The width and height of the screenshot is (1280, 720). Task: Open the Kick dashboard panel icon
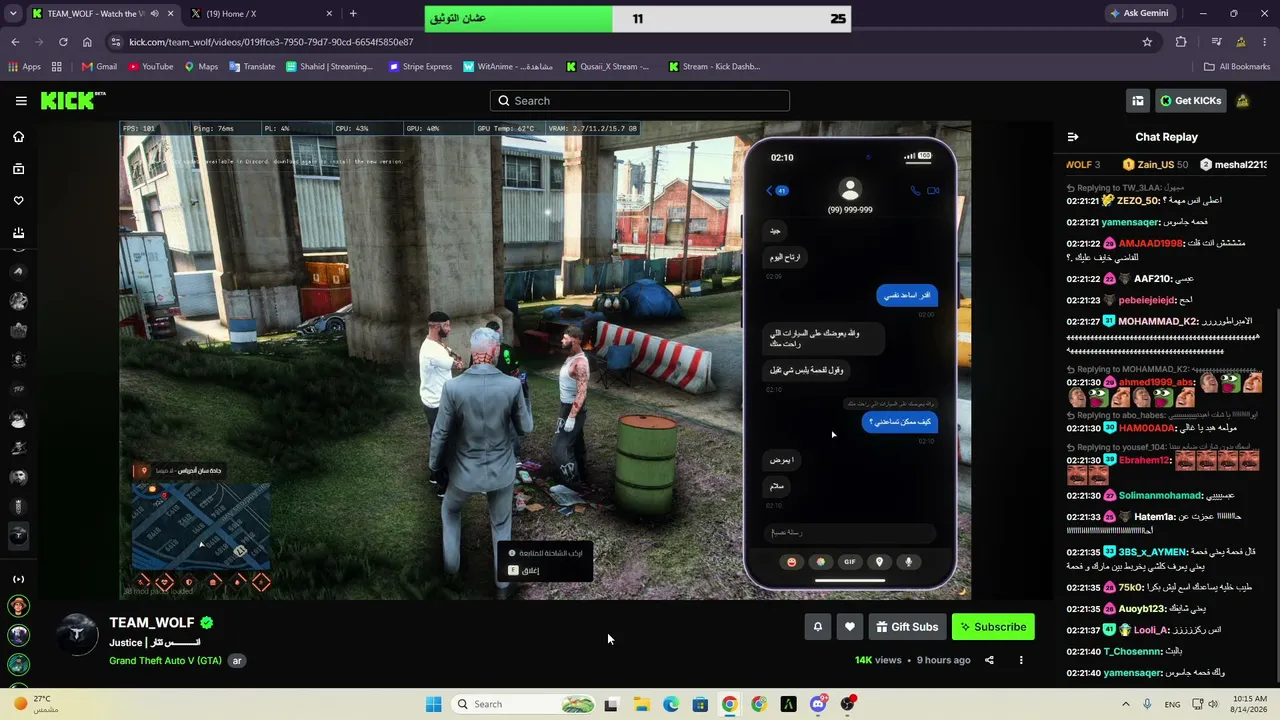click(x=1138, y=101)
